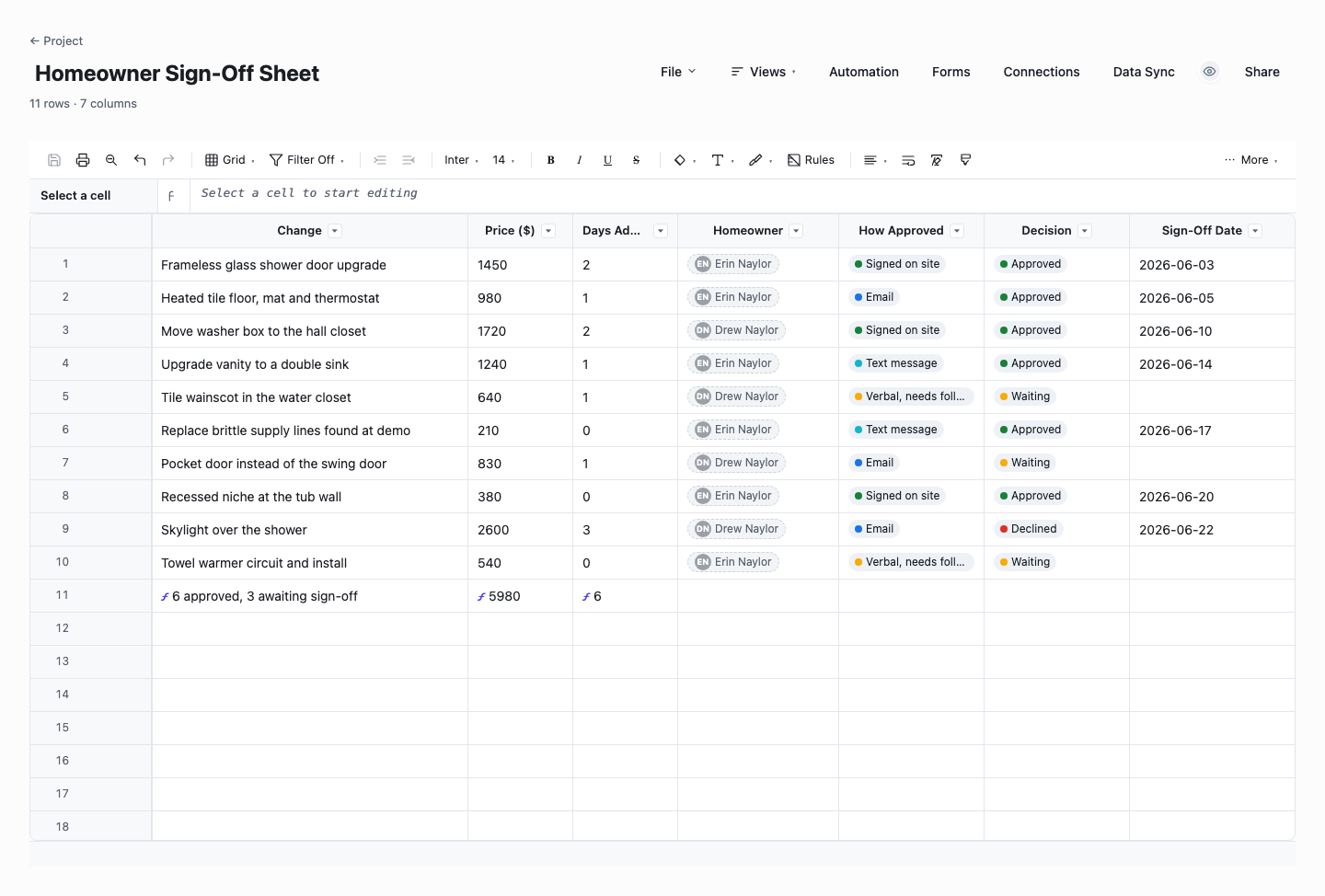Select date cell '2026-06-22'

pos(1213,530)
